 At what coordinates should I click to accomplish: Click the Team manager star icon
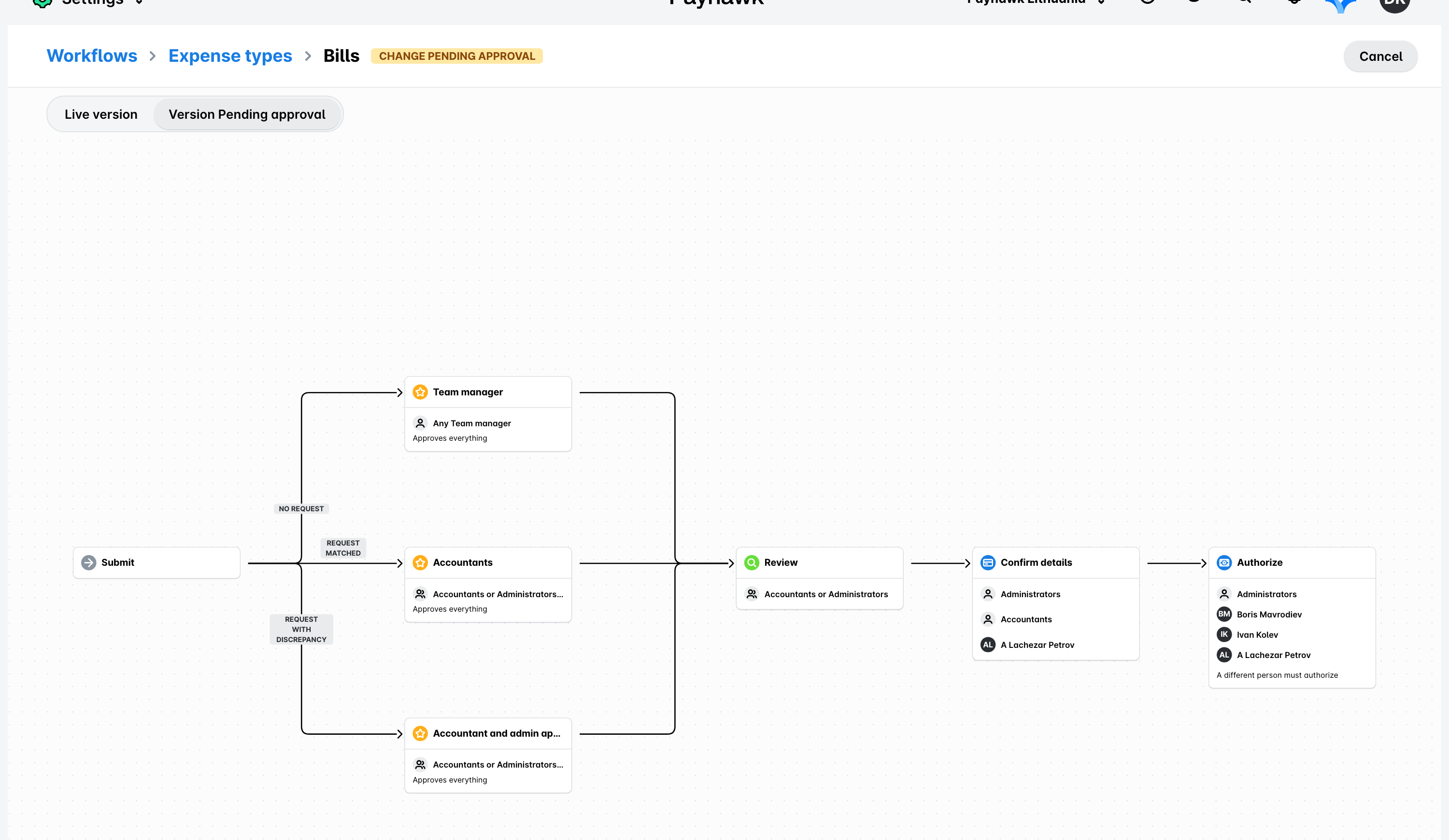(420, 392)
